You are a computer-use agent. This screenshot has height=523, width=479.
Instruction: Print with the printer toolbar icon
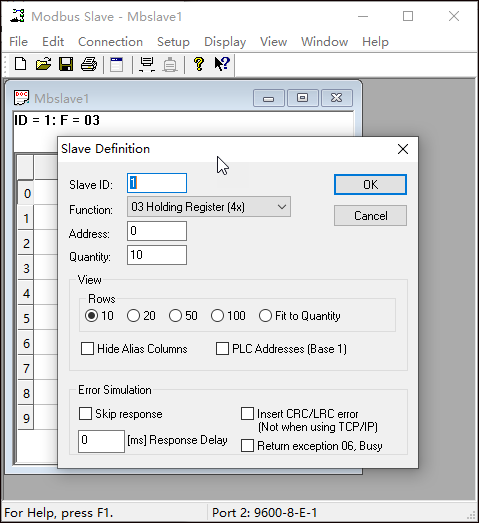tap(89, 64)
